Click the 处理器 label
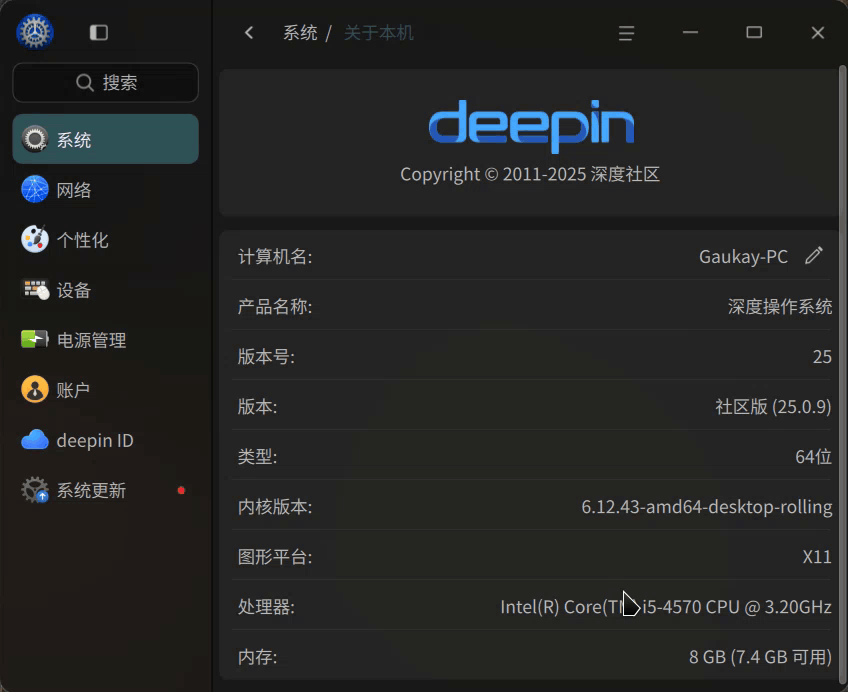The image size is (848, 692). (x=266, y=607)
